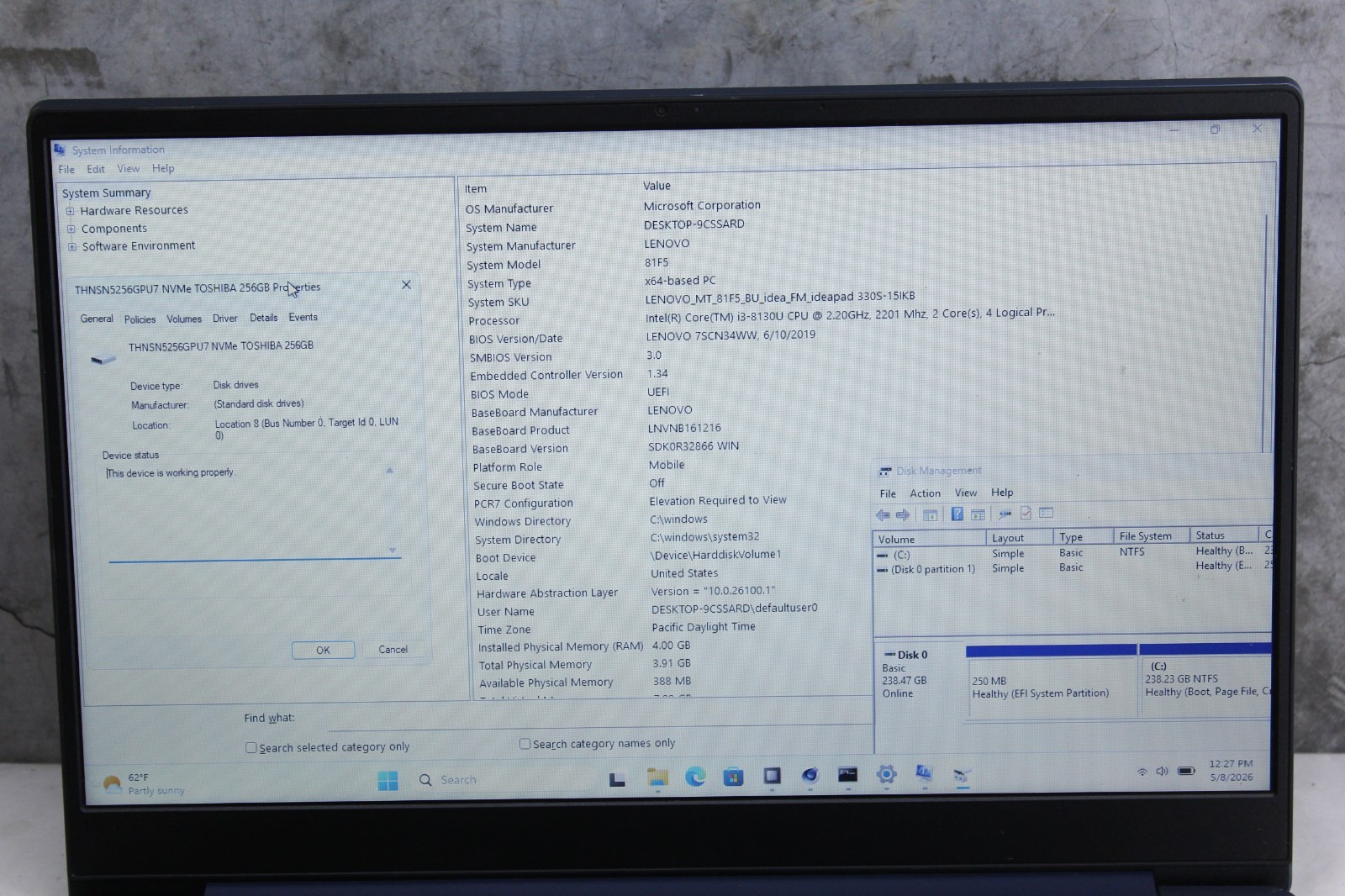Viewport: 1345px width, 896px height.
Task: Switch to Policies tab in Properties dialog
Action: 140,319
